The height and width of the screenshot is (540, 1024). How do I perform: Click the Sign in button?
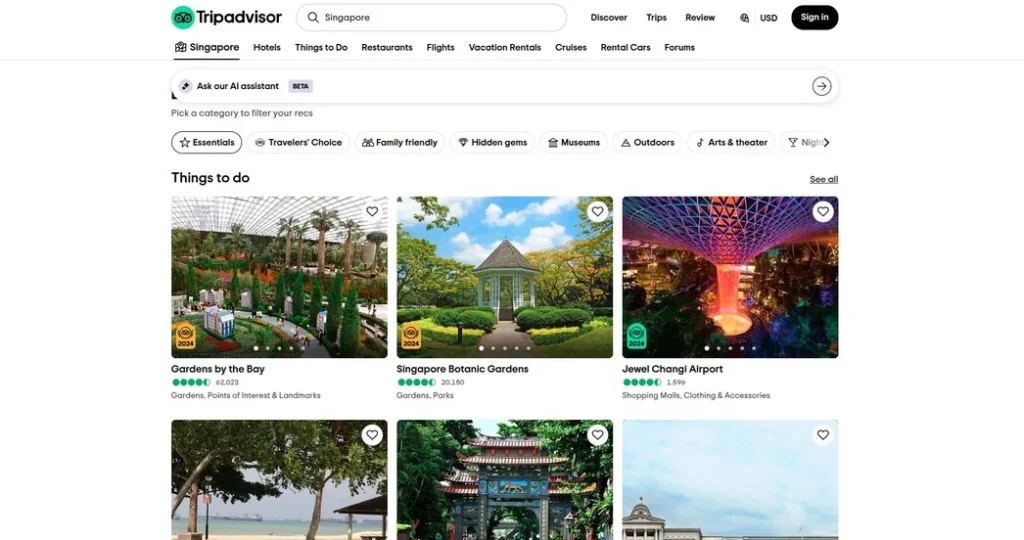coord(814,18)
